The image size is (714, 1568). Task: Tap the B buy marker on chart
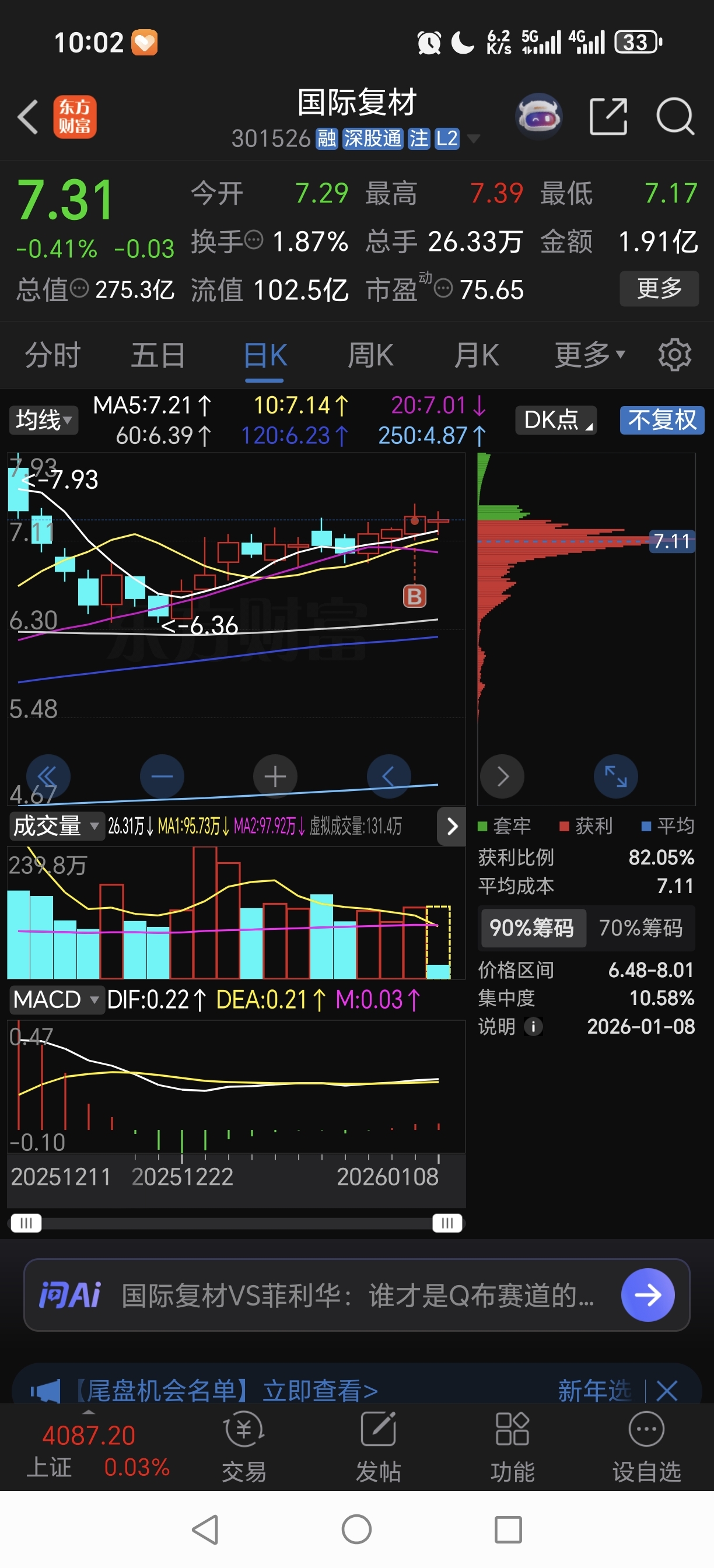click(x=415, y=596)
